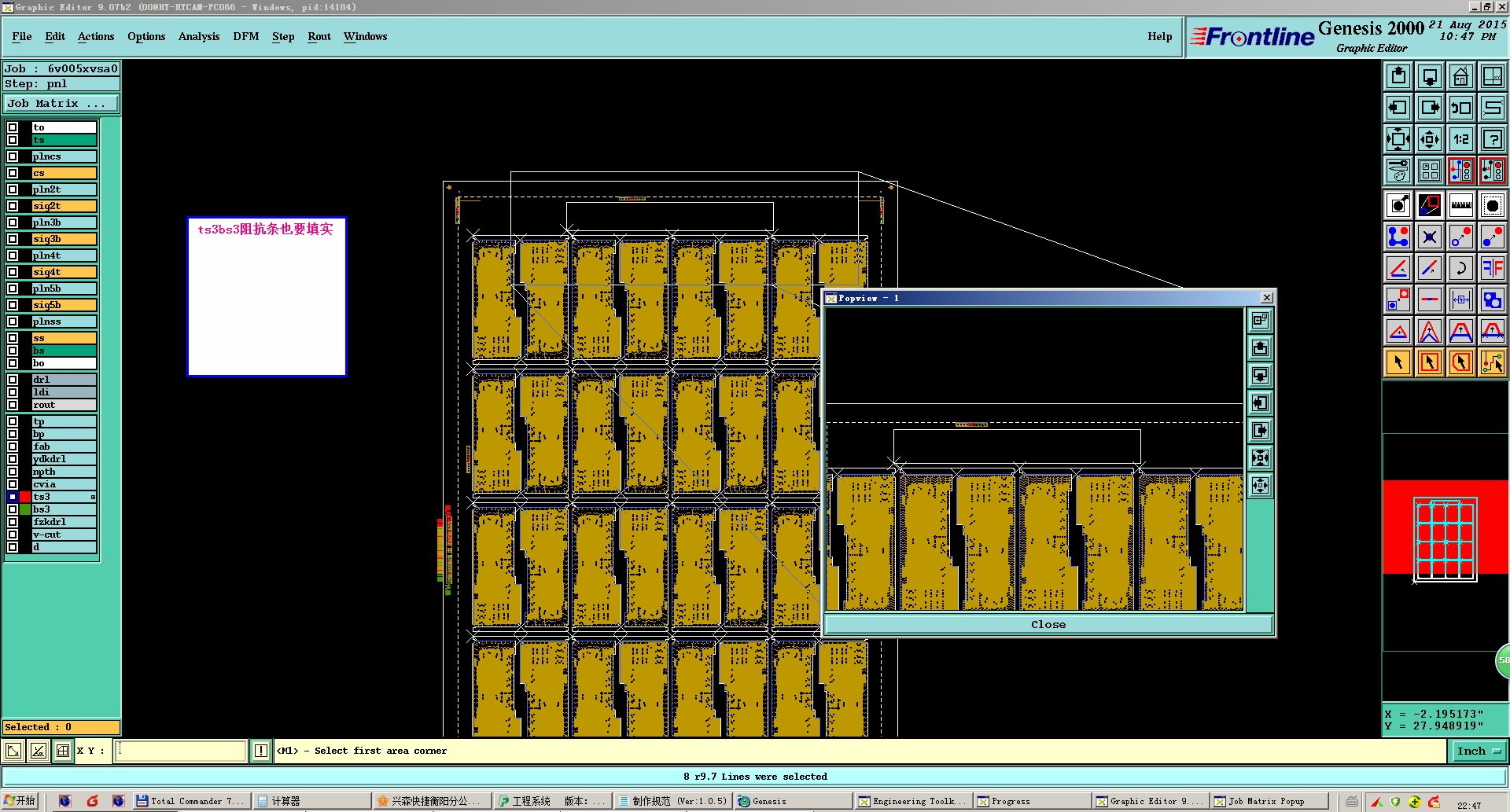1510x812 pixels.
Task: Click the pan left view icon
Action: pyautogui.click(x=1398, y=108)
